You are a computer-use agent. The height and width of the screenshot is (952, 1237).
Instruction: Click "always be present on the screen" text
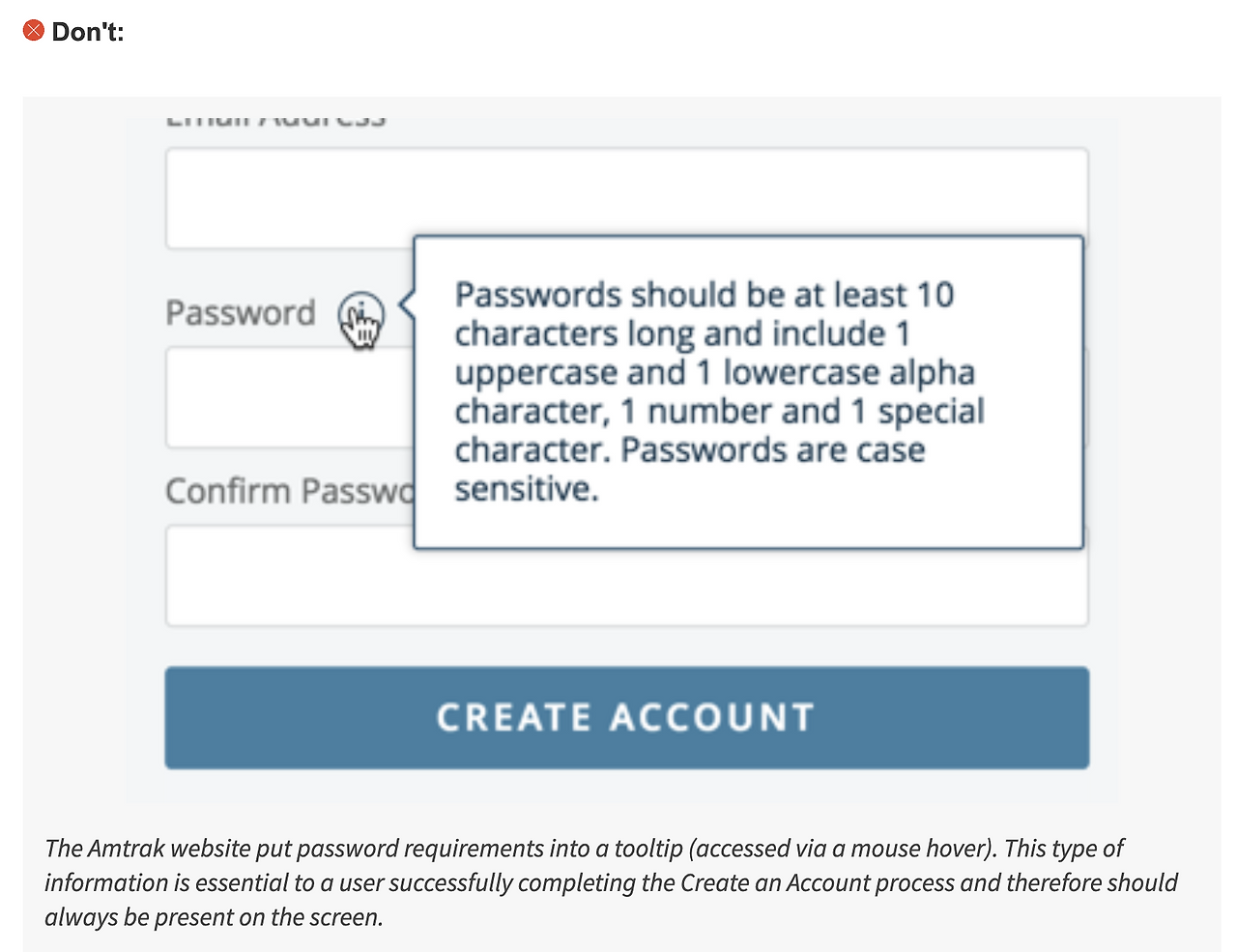214,917
